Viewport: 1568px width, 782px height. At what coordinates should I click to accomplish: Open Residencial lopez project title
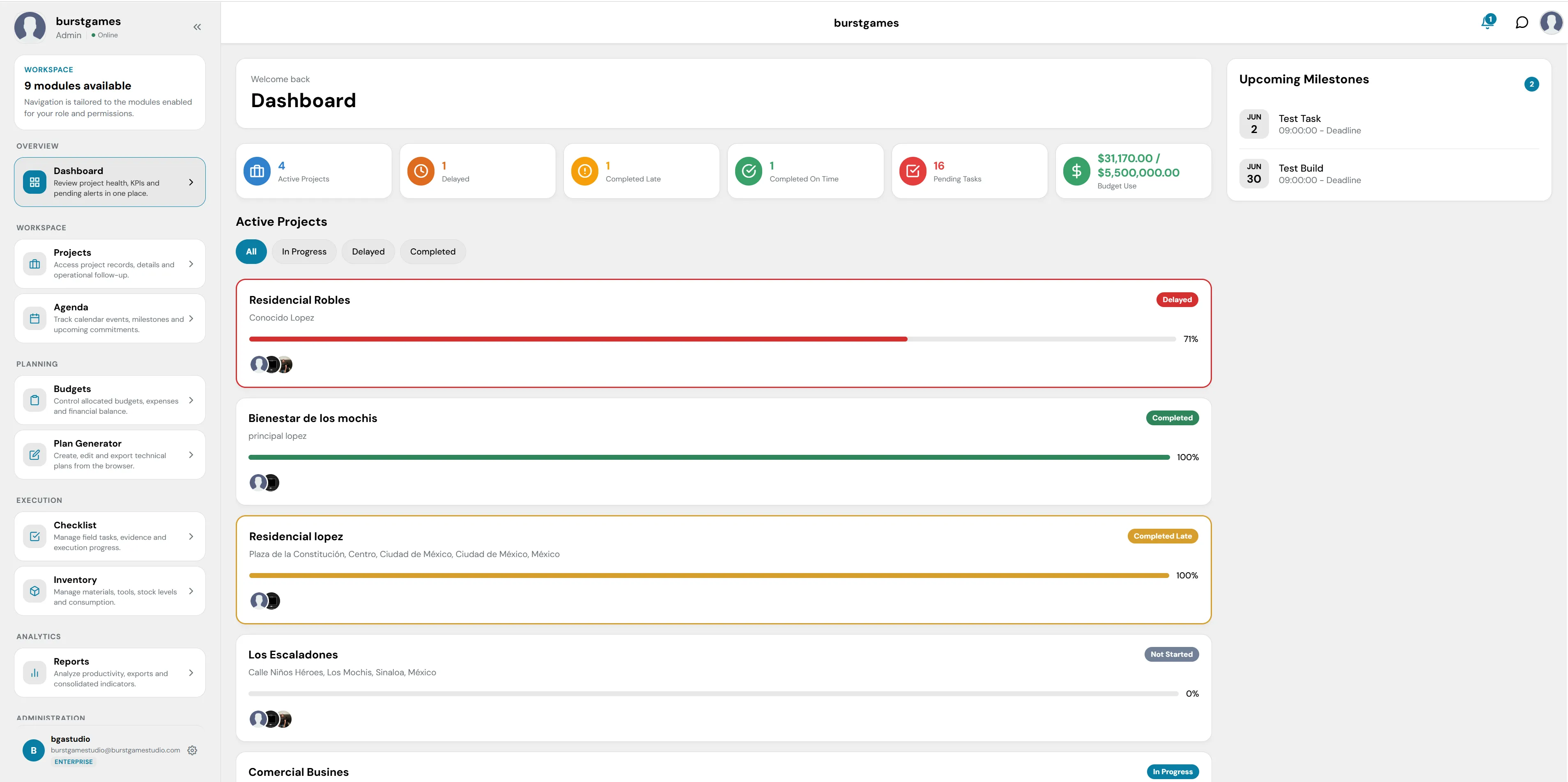(296, 536)
